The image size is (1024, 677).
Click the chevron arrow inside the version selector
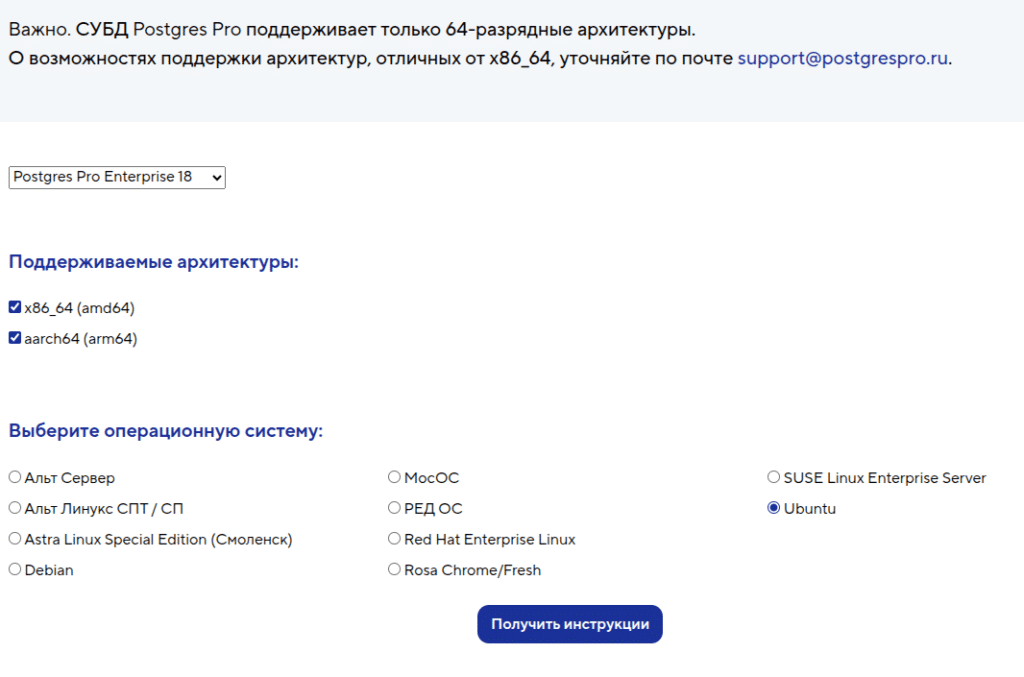click(215, 177)
